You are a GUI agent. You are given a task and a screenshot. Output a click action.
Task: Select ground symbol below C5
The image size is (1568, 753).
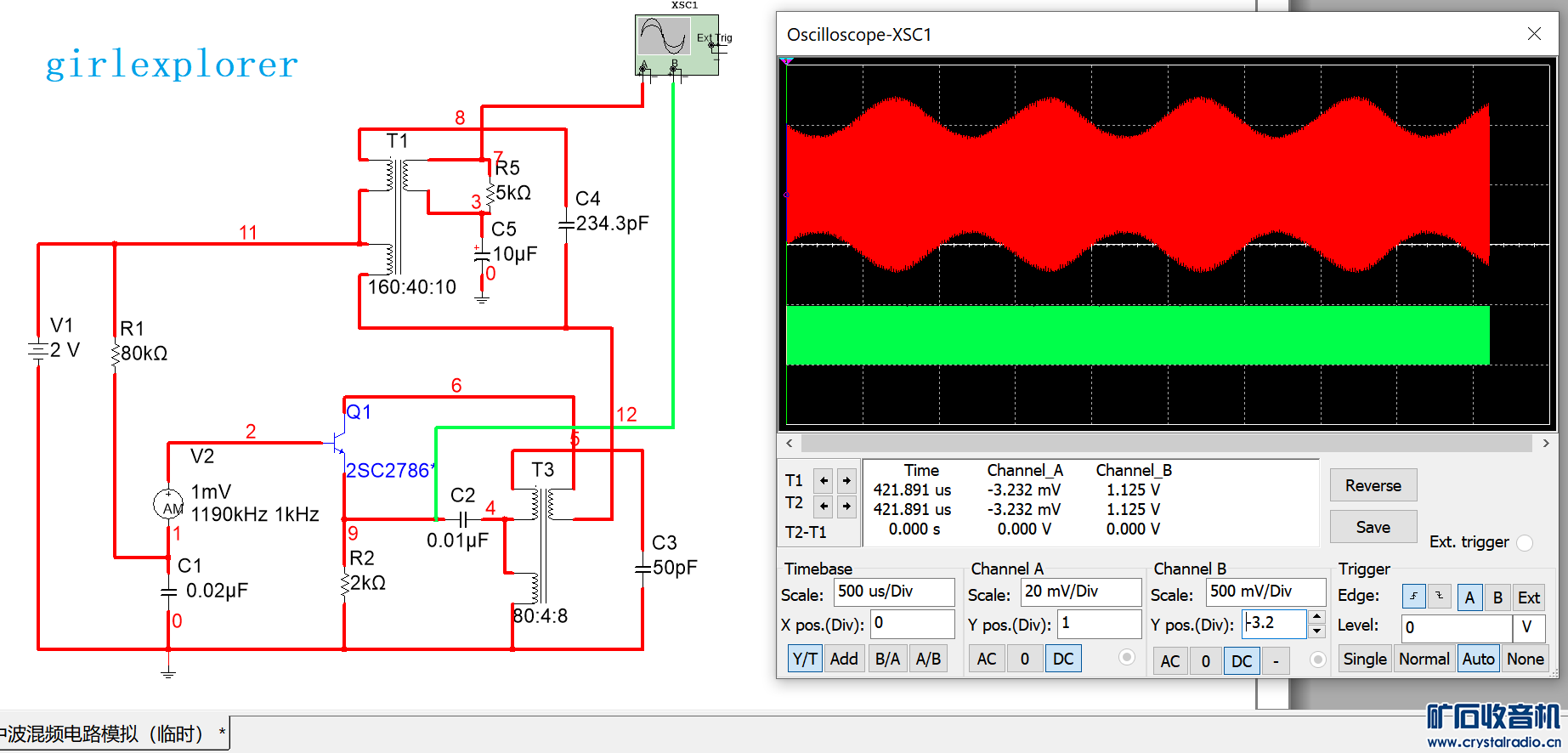(482, 298)
